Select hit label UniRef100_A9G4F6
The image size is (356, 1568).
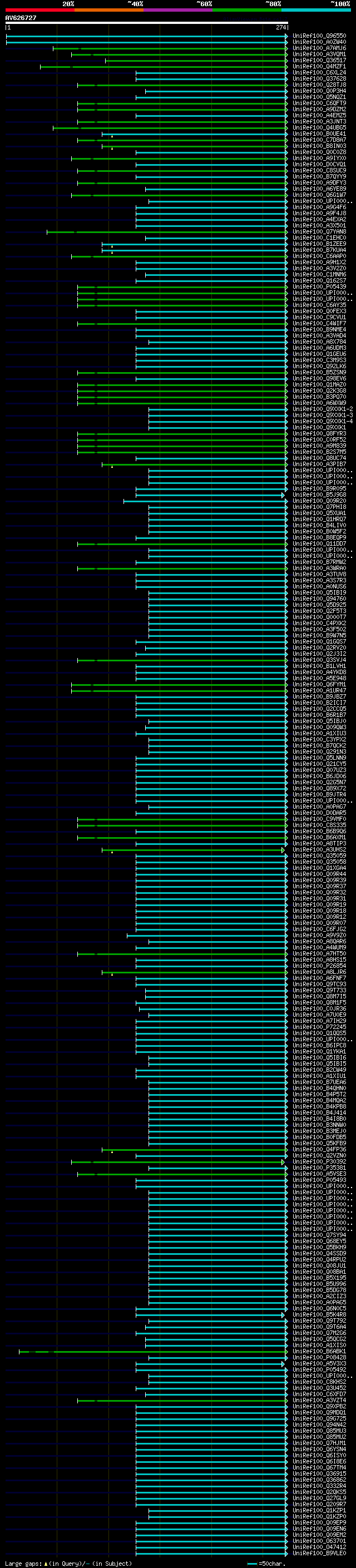point(319,207)
